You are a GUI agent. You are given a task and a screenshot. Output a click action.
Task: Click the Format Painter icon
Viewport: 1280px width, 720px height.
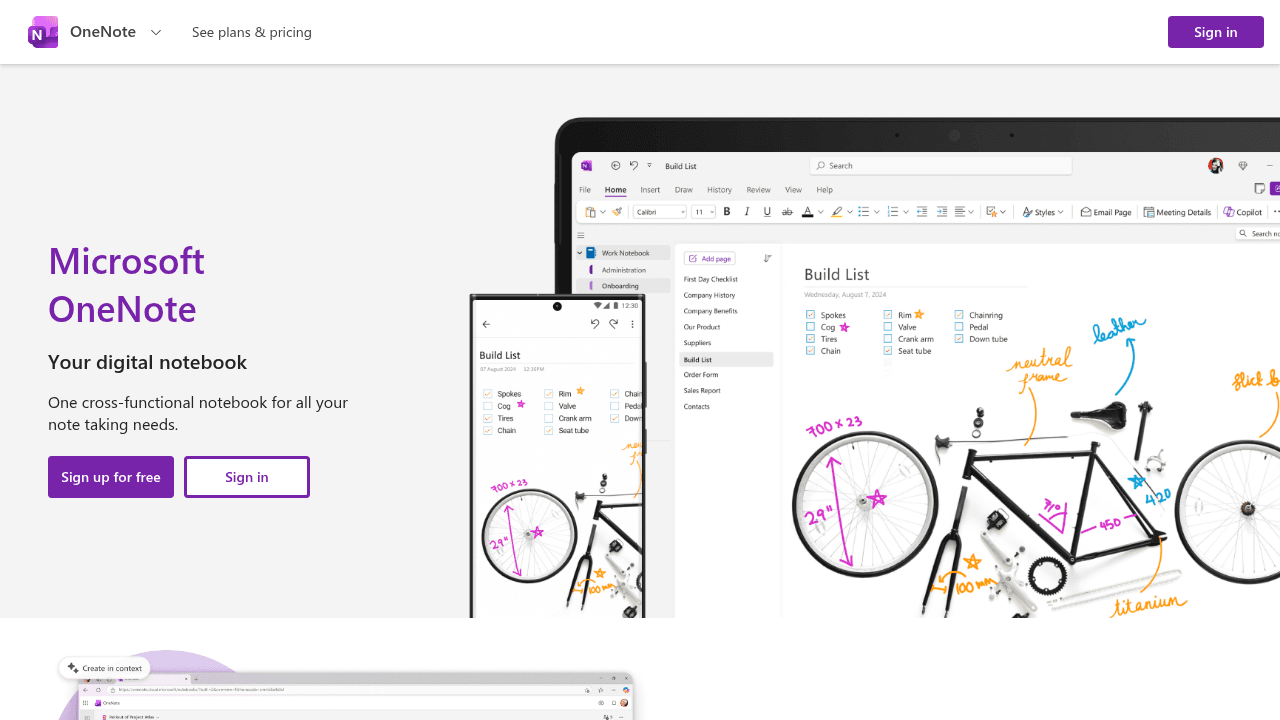(x=617, y=212)
